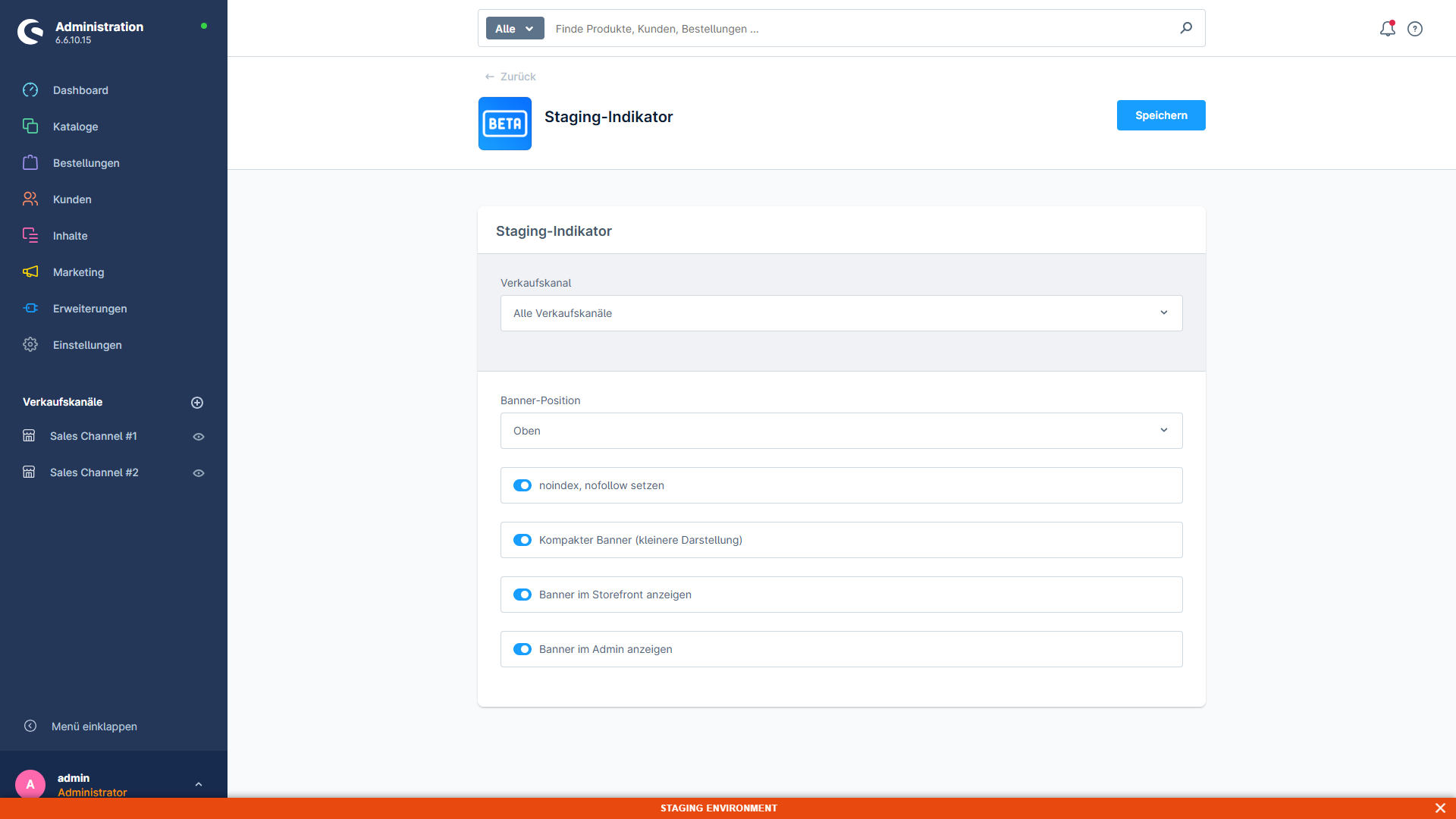Click the Speichern button
Screen dimensions: 1456x819
coord(1161,115)
